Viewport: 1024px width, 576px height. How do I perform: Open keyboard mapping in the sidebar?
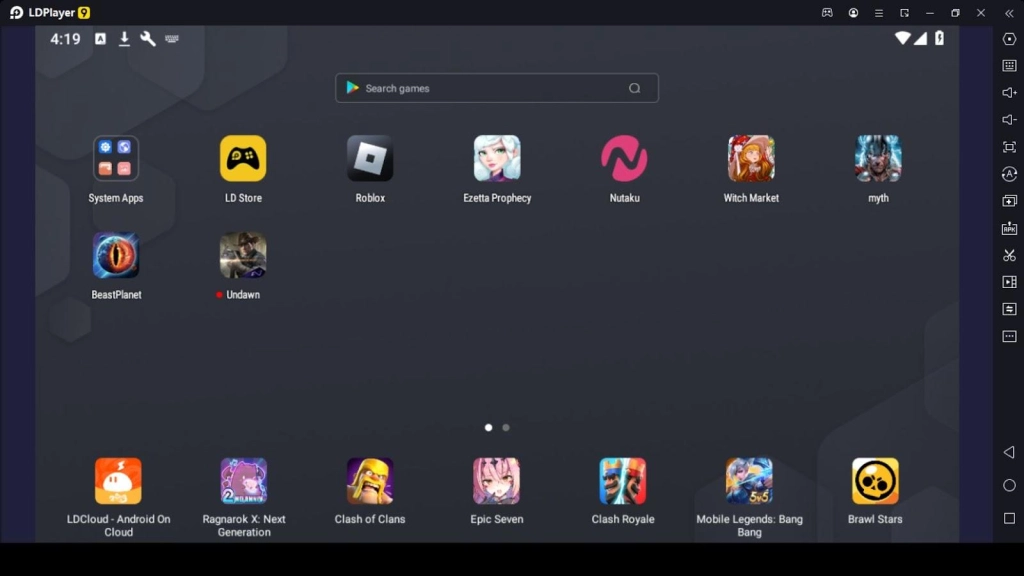click(x=1009, y=66)
